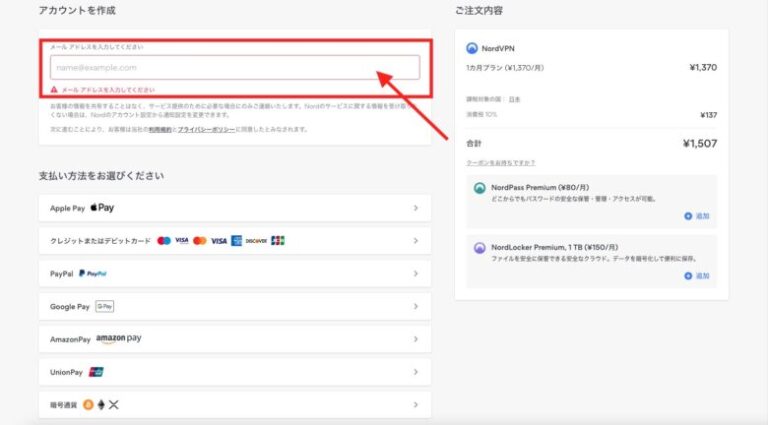Add NordLocker Premium with plus icon
Image resolution: width=768 pixels, height=425 pixels.
pos(688,275)
